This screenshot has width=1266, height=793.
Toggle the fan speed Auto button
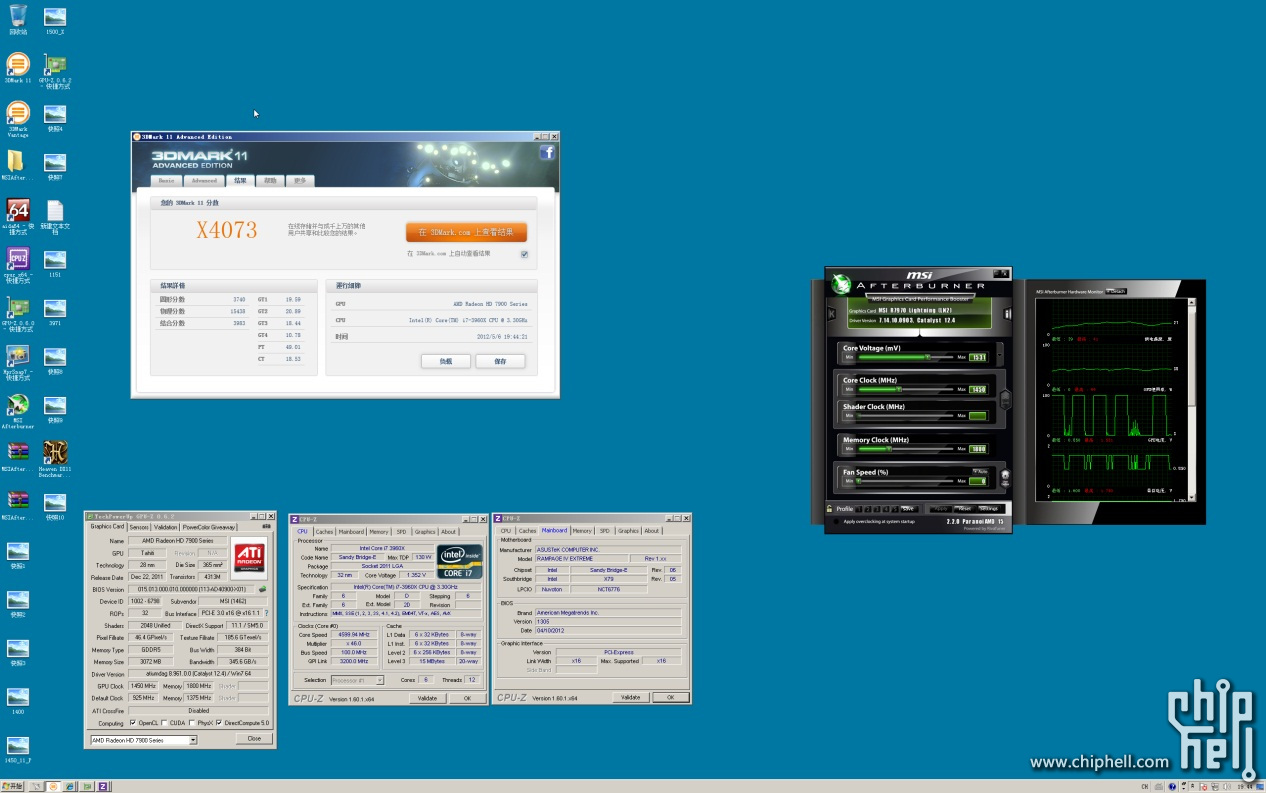point(979,471)
